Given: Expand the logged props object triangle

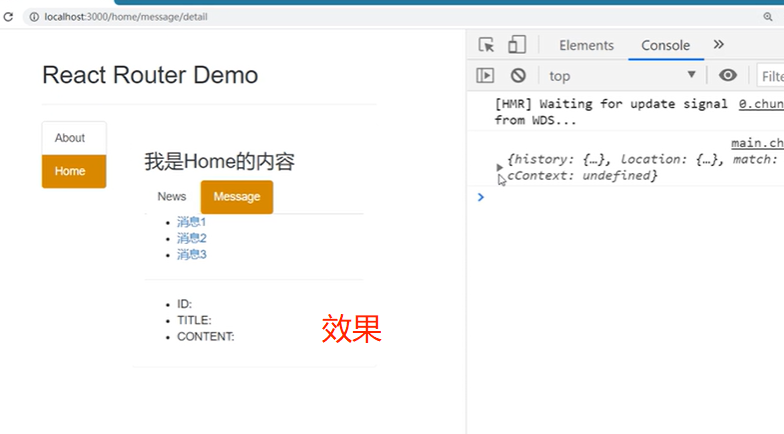Looking at the screenshot, I should (499, 168).
